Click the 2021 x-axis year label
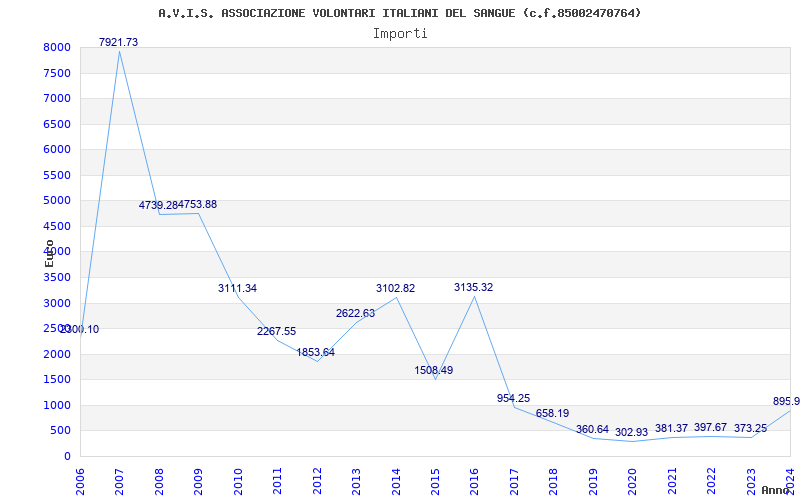800x500 pixels. [672, 482]
